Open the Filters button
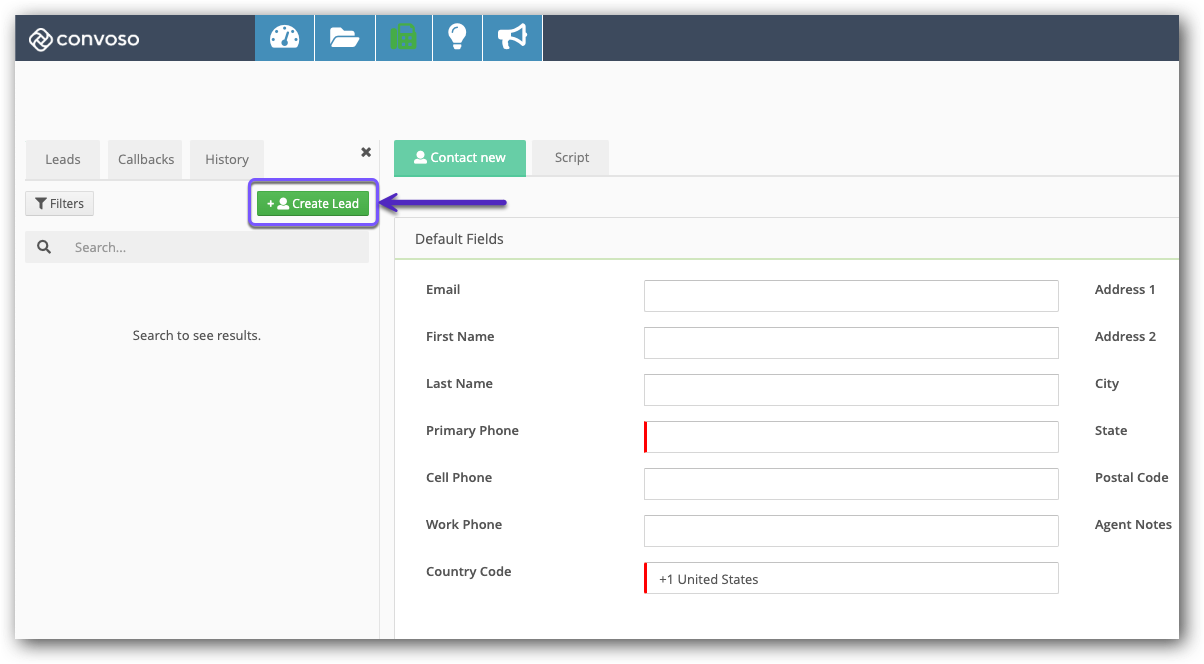The width and height of the screenshot is (1204, 664). [x=59, y=204]
